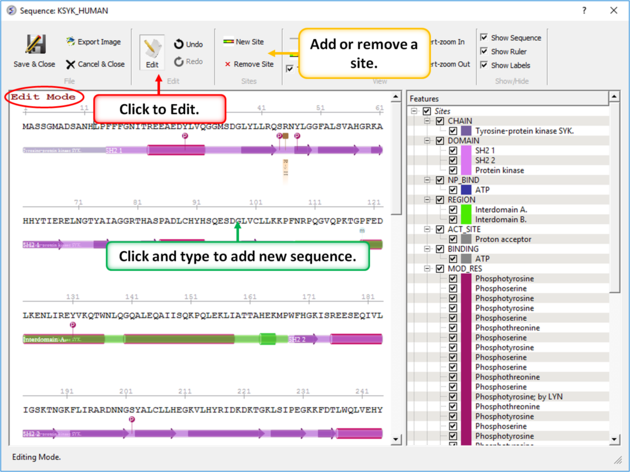Click the SH2 1 pink color swatch
630x472 pixels.
click(x=466, y=151)
